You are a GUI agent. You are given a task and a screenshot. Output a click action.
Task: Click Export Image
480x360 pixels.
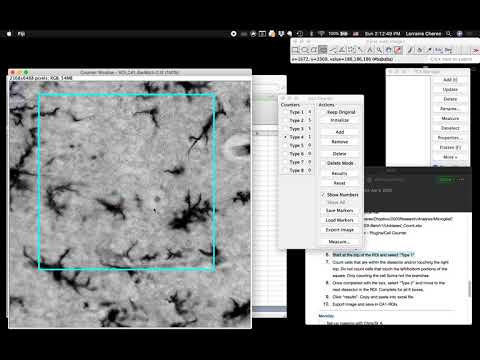340,230
